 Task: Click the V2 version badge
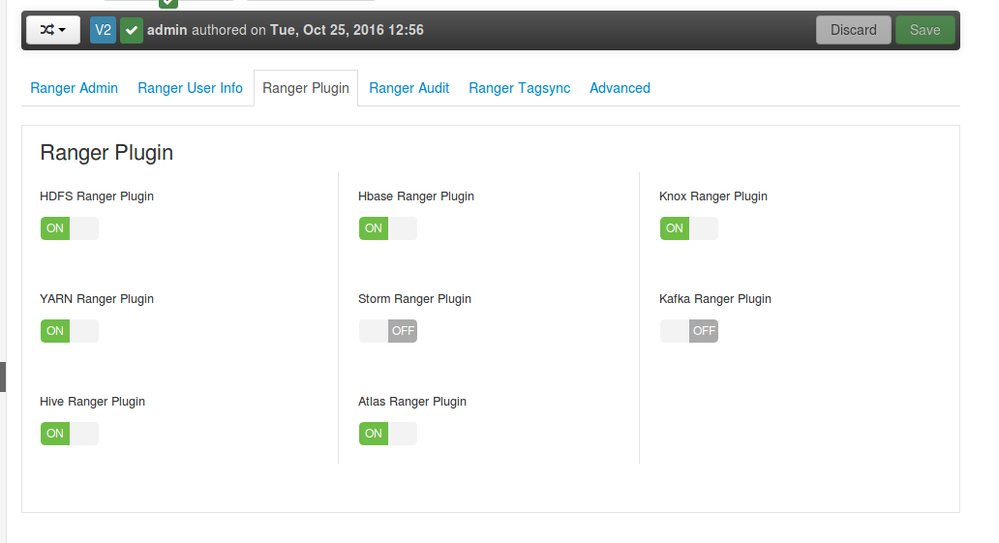103,30
